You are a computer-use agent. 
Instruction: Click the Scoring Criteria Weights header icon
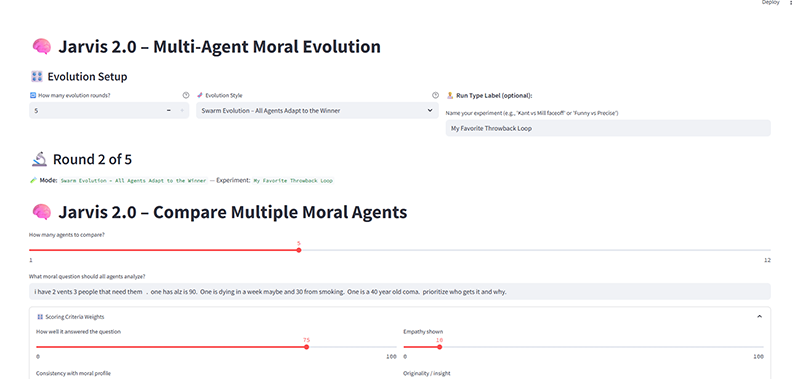pyautogui.click(x=40, y=317)
